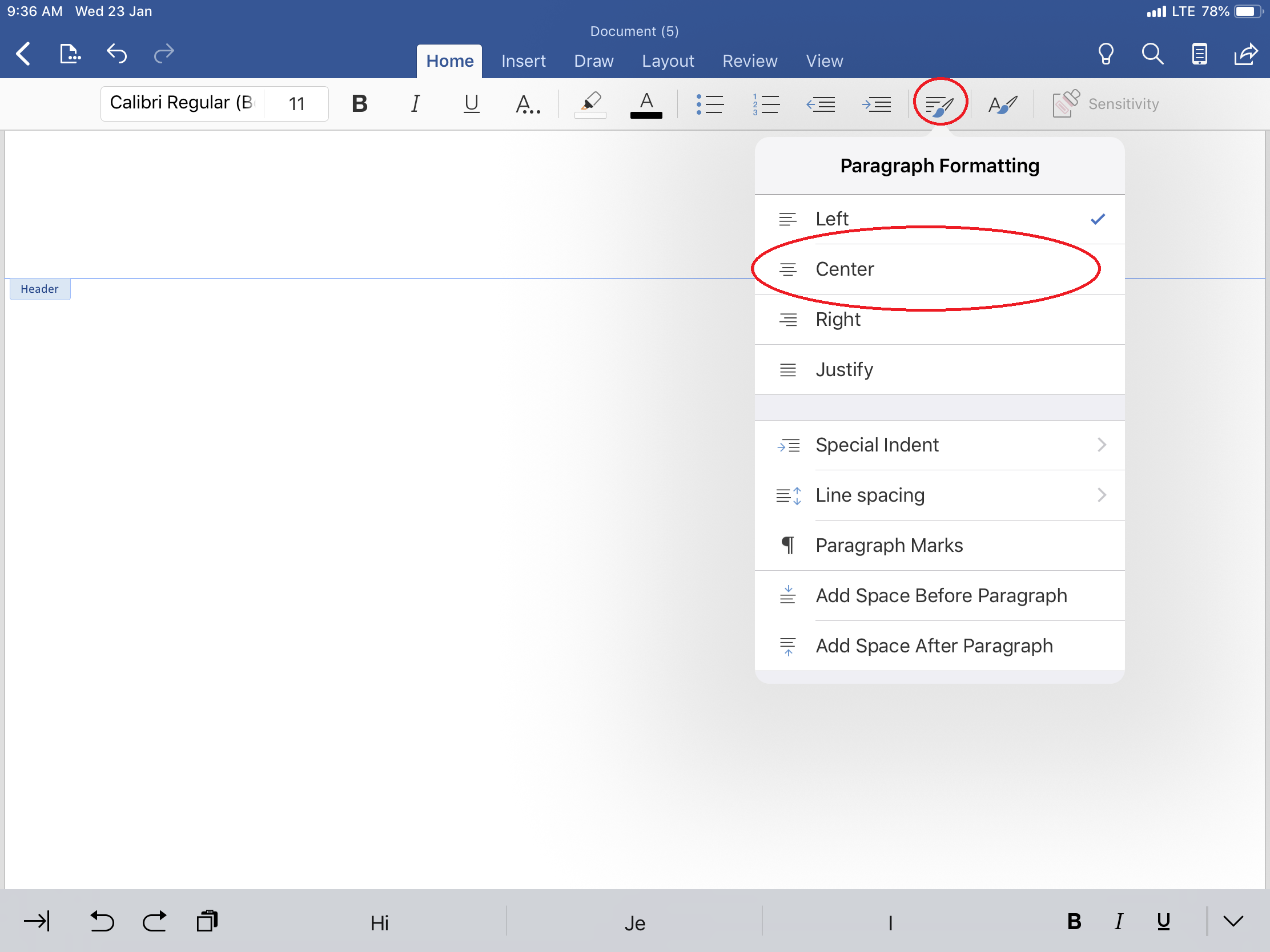Viewport: 1270px width, 952px height.
Task: Tap the numbered list icon
Action: pyautogui.click(x=766, y=104)
